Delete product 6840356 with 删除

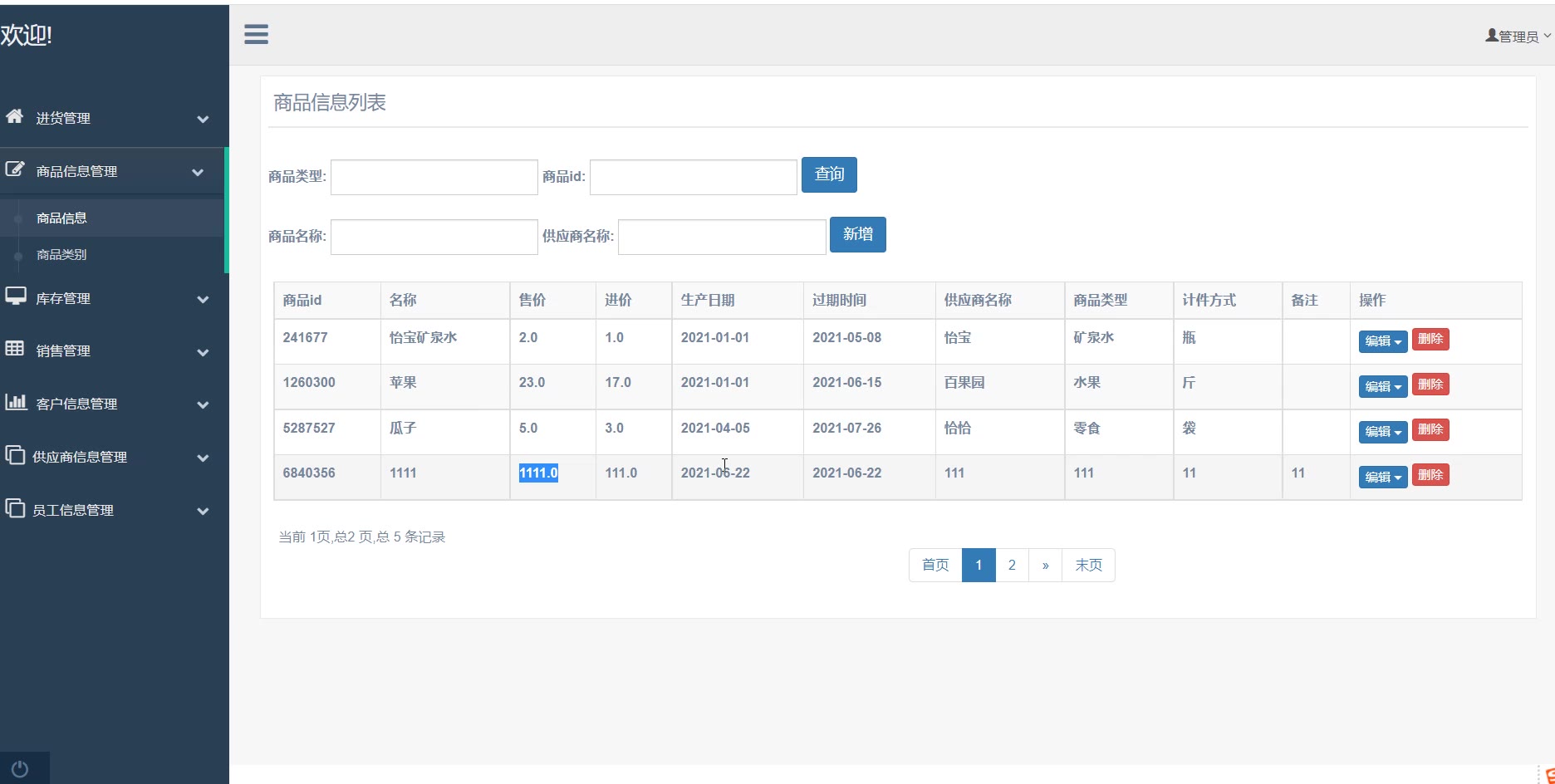1430,475
